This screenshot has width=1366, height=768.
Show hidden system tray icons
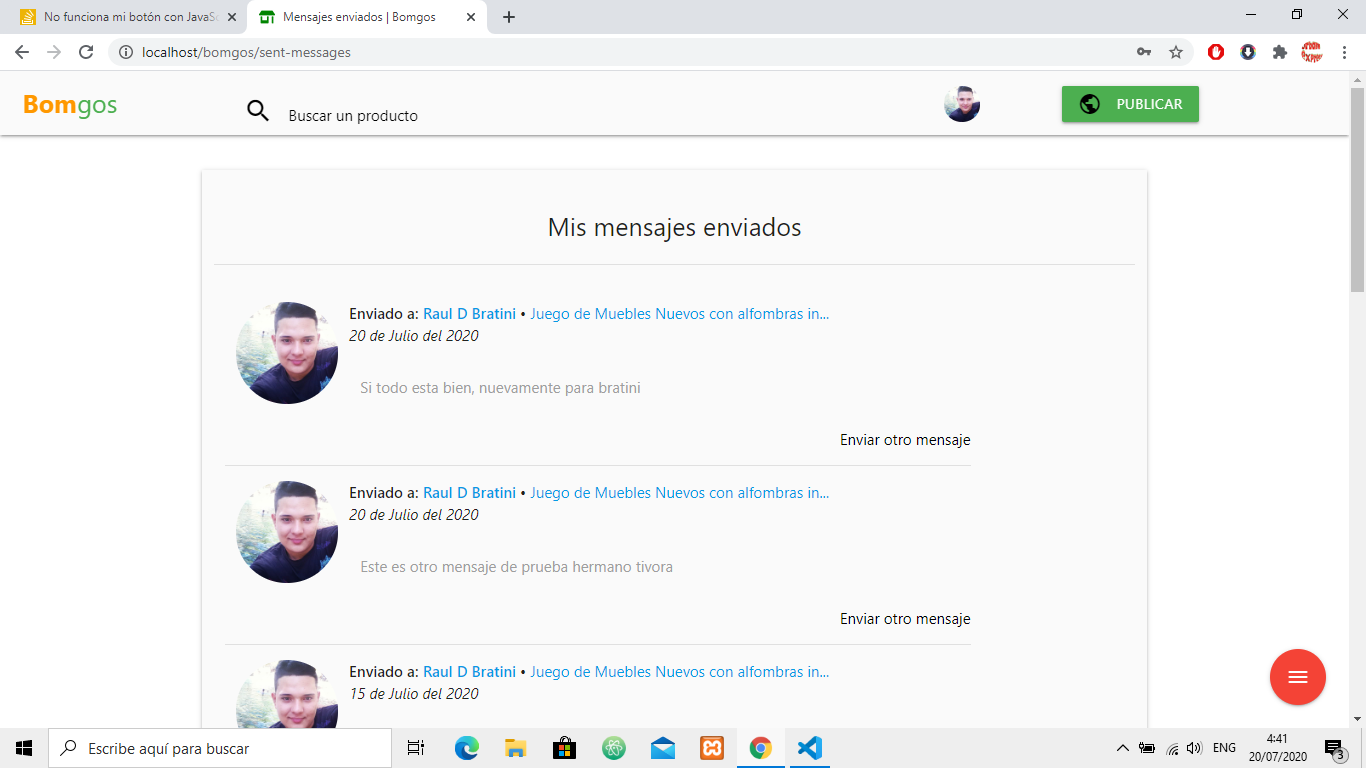(1122, 748)
